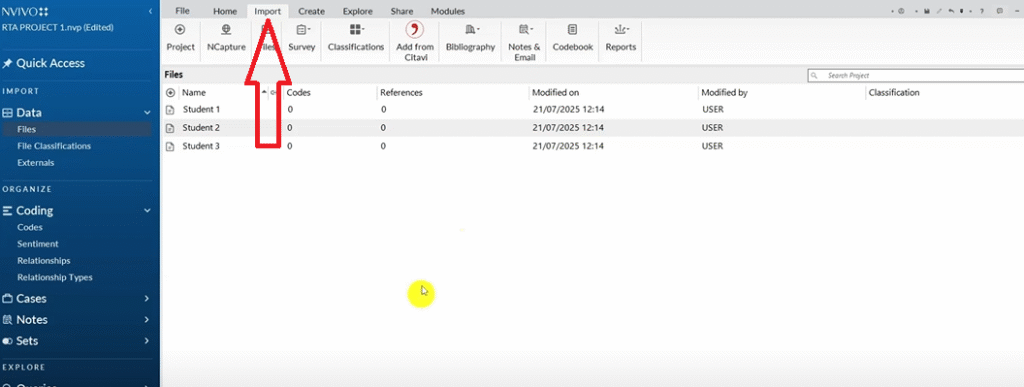Click the Project import icon
Image resolution: width=1024 pixels, height=387 pixels.
180,29
